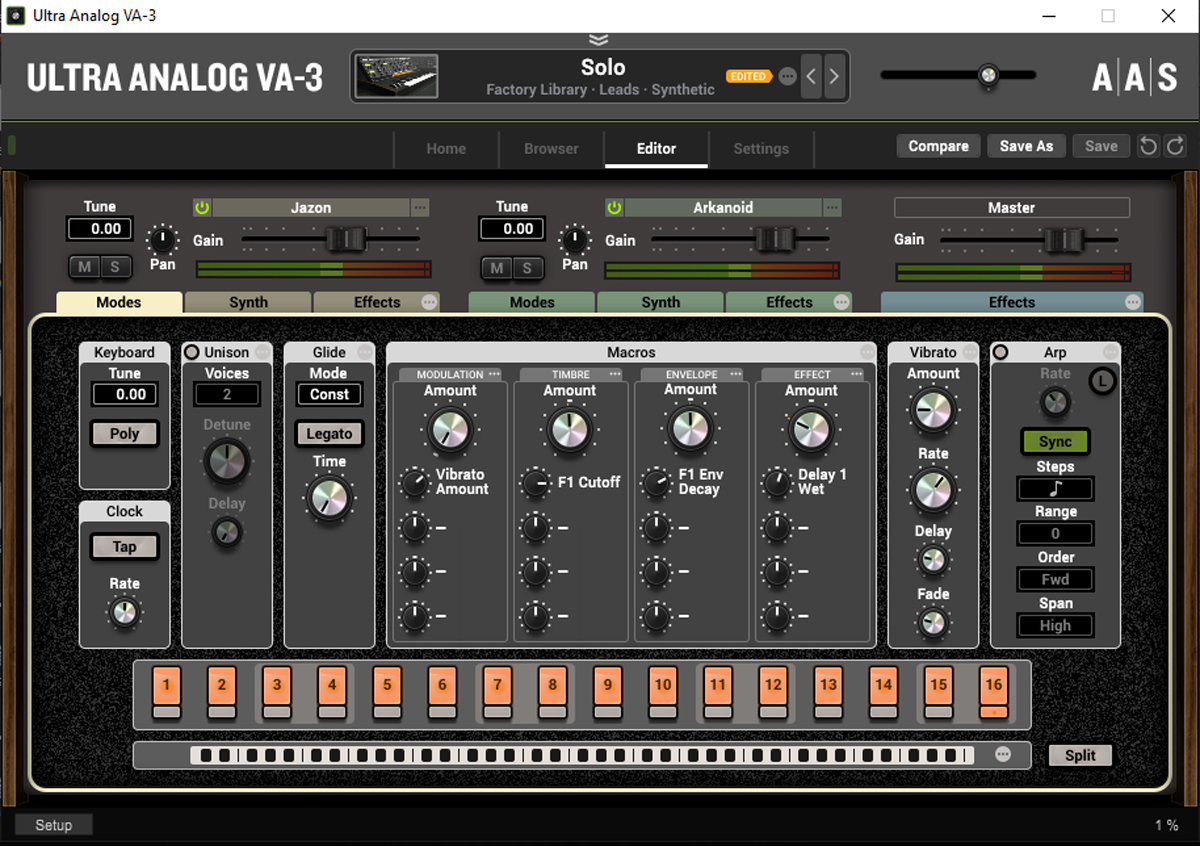Open EFFECT macro ellipsis menu

tap(856, 374)
